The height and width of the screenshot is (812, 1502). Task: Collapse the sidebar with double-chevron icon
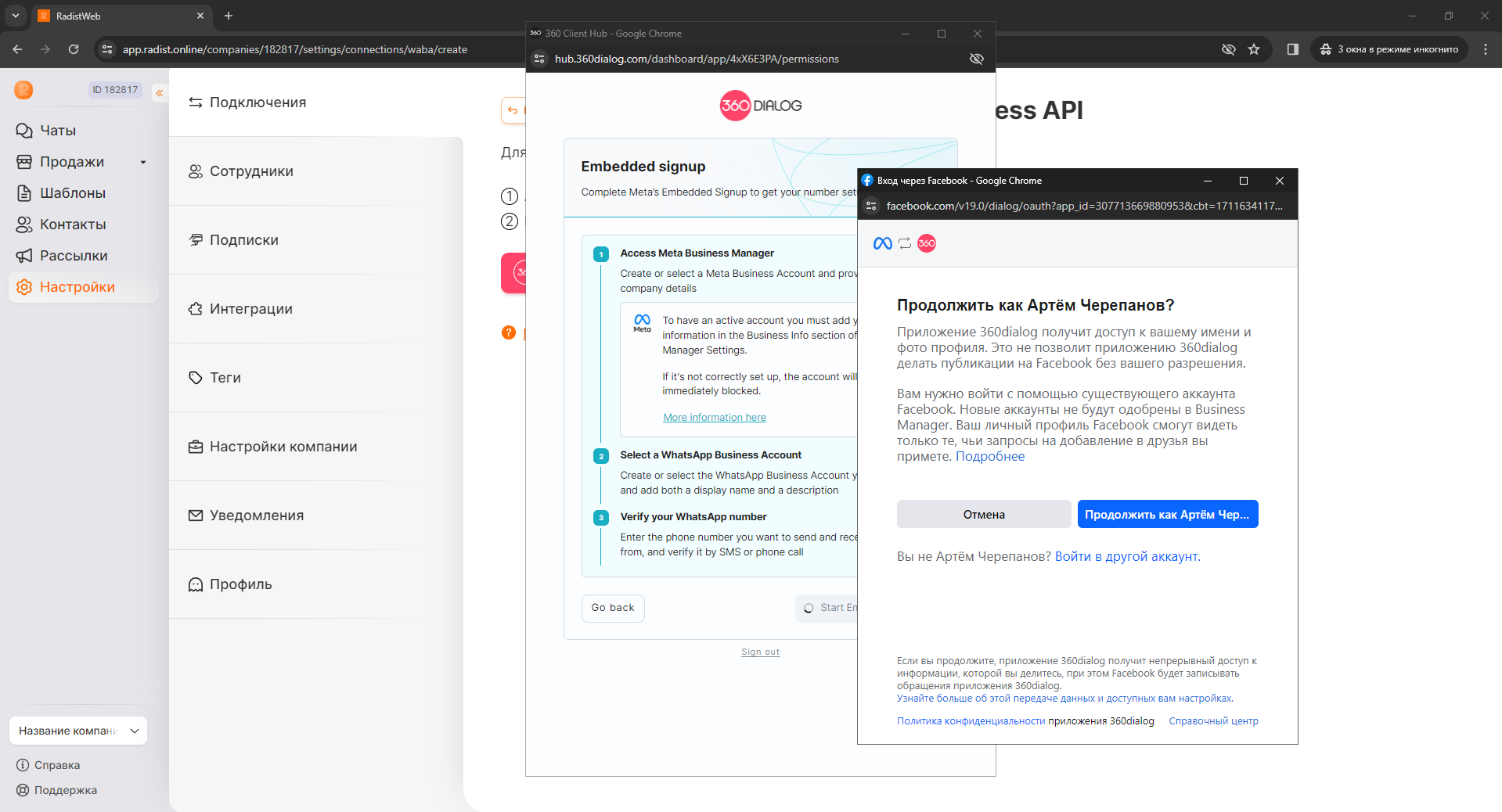tap(159, 93)
